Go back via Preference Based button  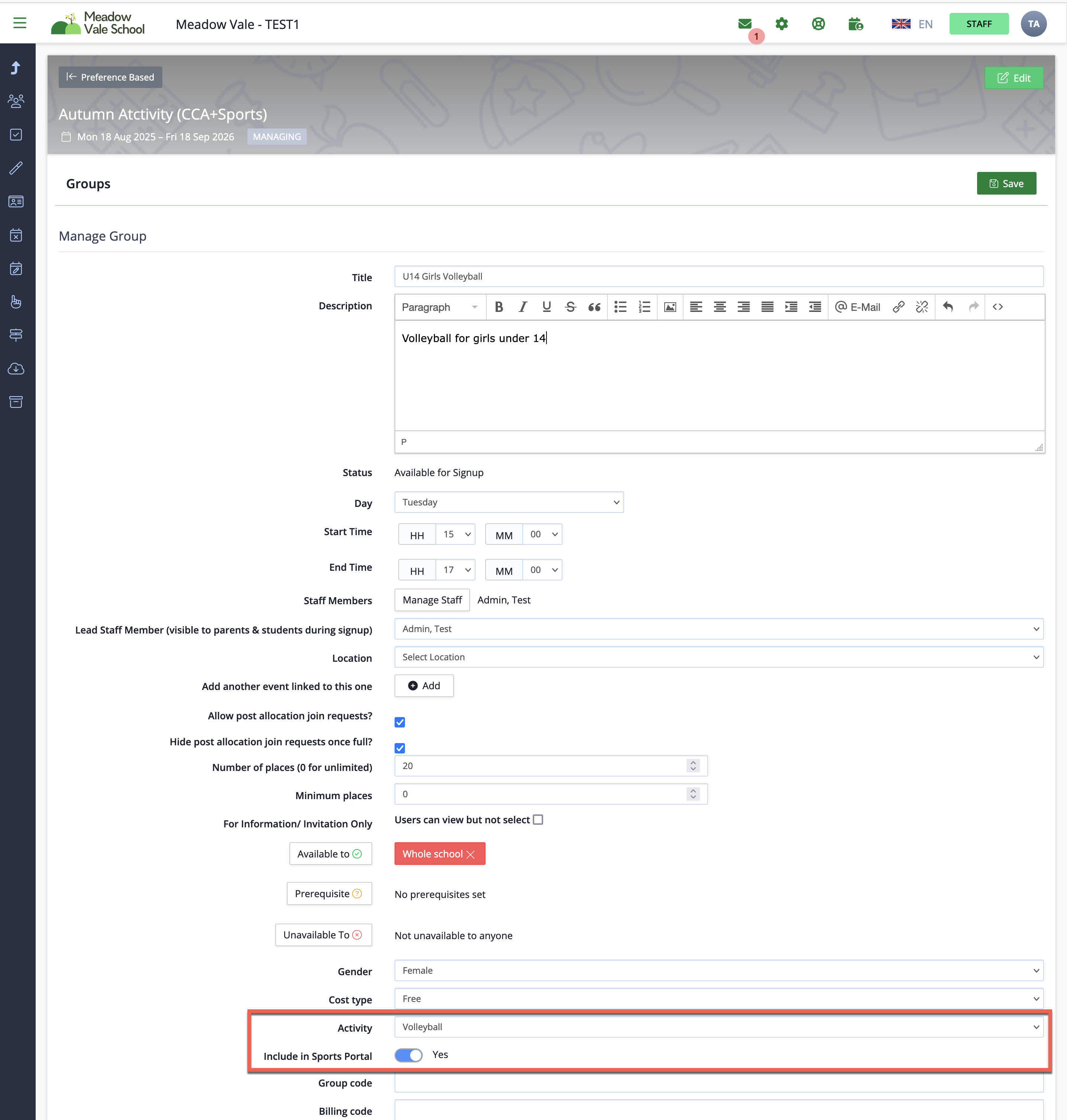coord(110,77)
